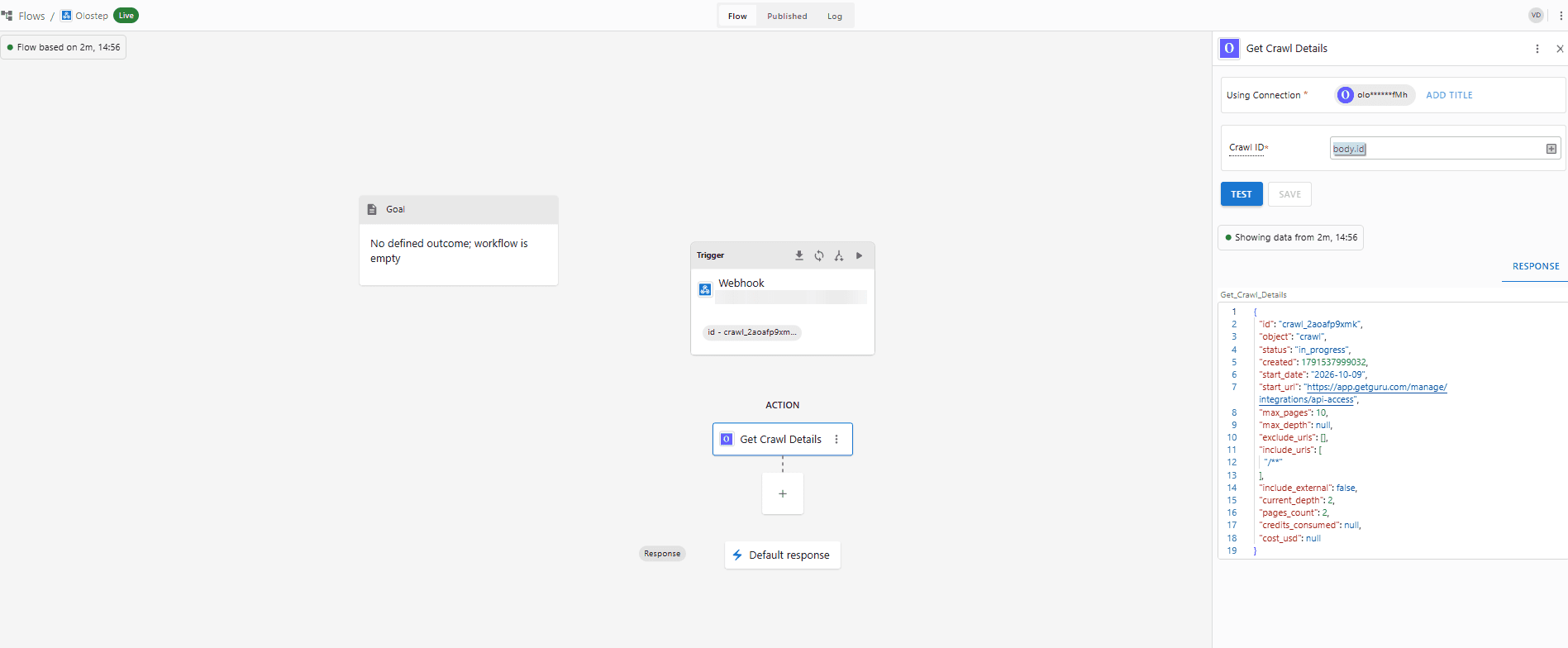The height and width of the screenshot is (648, 1568).
Task: Switch to the Published tab
Action: coord(787,16)
